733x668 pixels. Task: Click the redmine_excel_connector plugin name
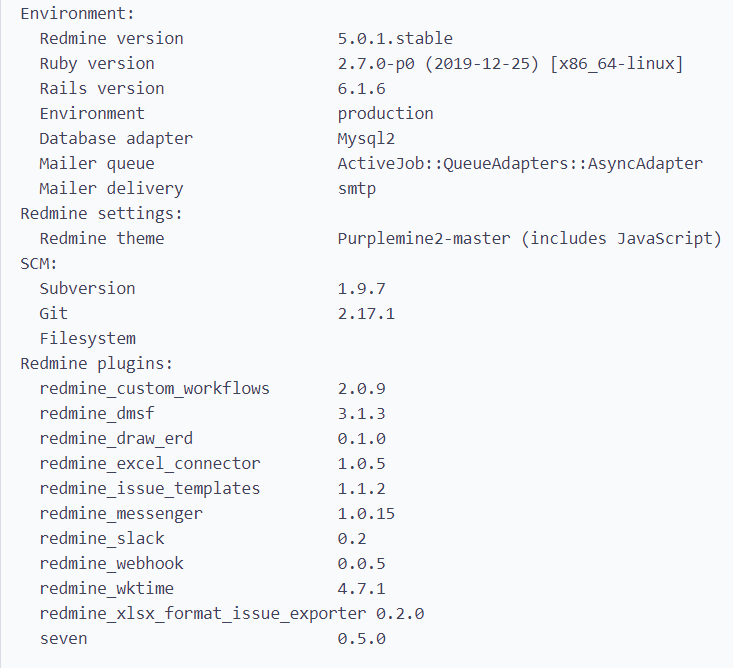150,464
